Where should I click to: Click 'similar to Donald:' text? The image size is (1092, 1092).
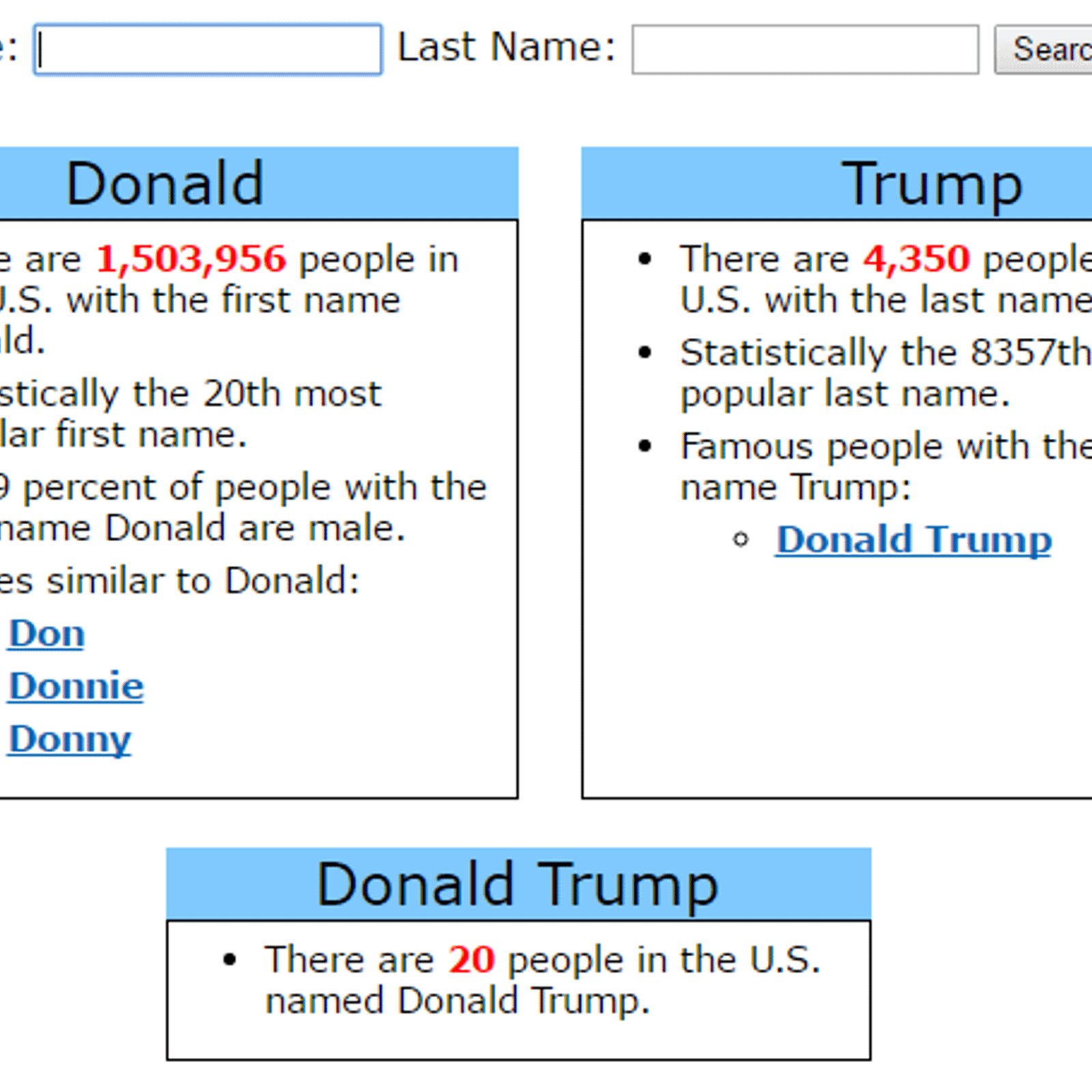203,581
